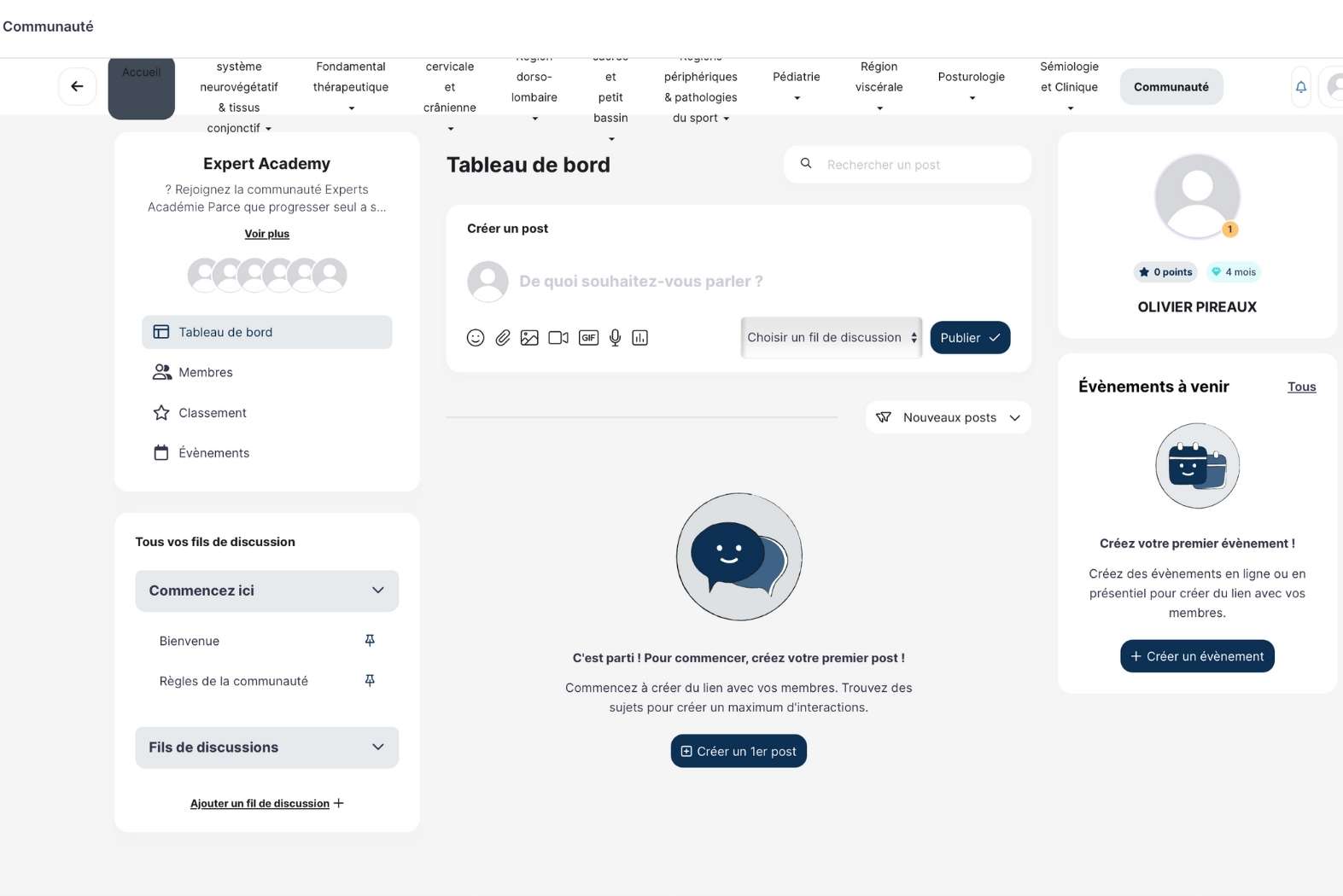Open the Choisir un fil de discussion dropdown
1343x896 pixels.
click(x=831, y=338)
